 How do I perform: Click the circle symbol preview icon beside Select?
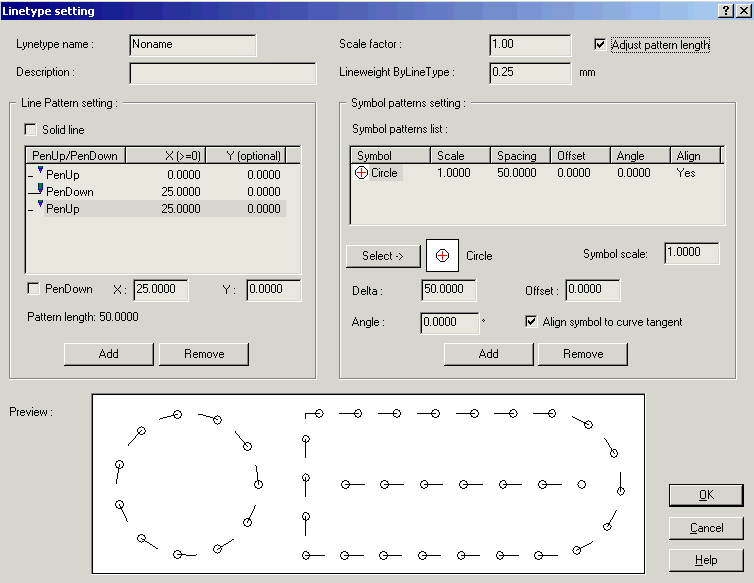[x=442, y=255]
